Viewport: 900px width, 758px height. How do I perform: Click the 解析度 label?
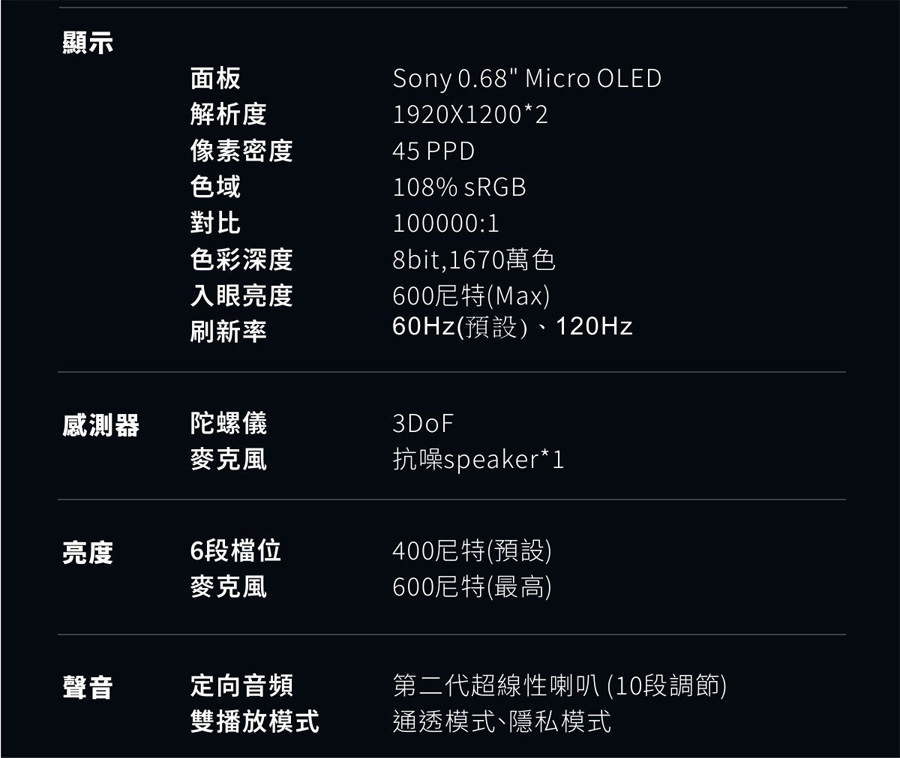point(228,115)
